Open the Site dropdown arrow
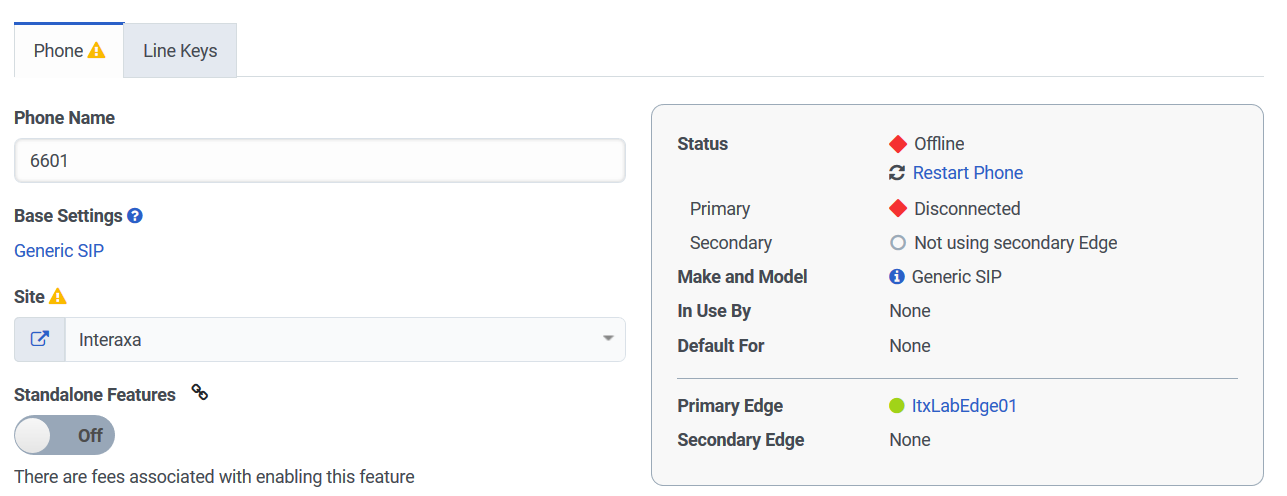The image size is (1287, 496). [x=607, y=339]
